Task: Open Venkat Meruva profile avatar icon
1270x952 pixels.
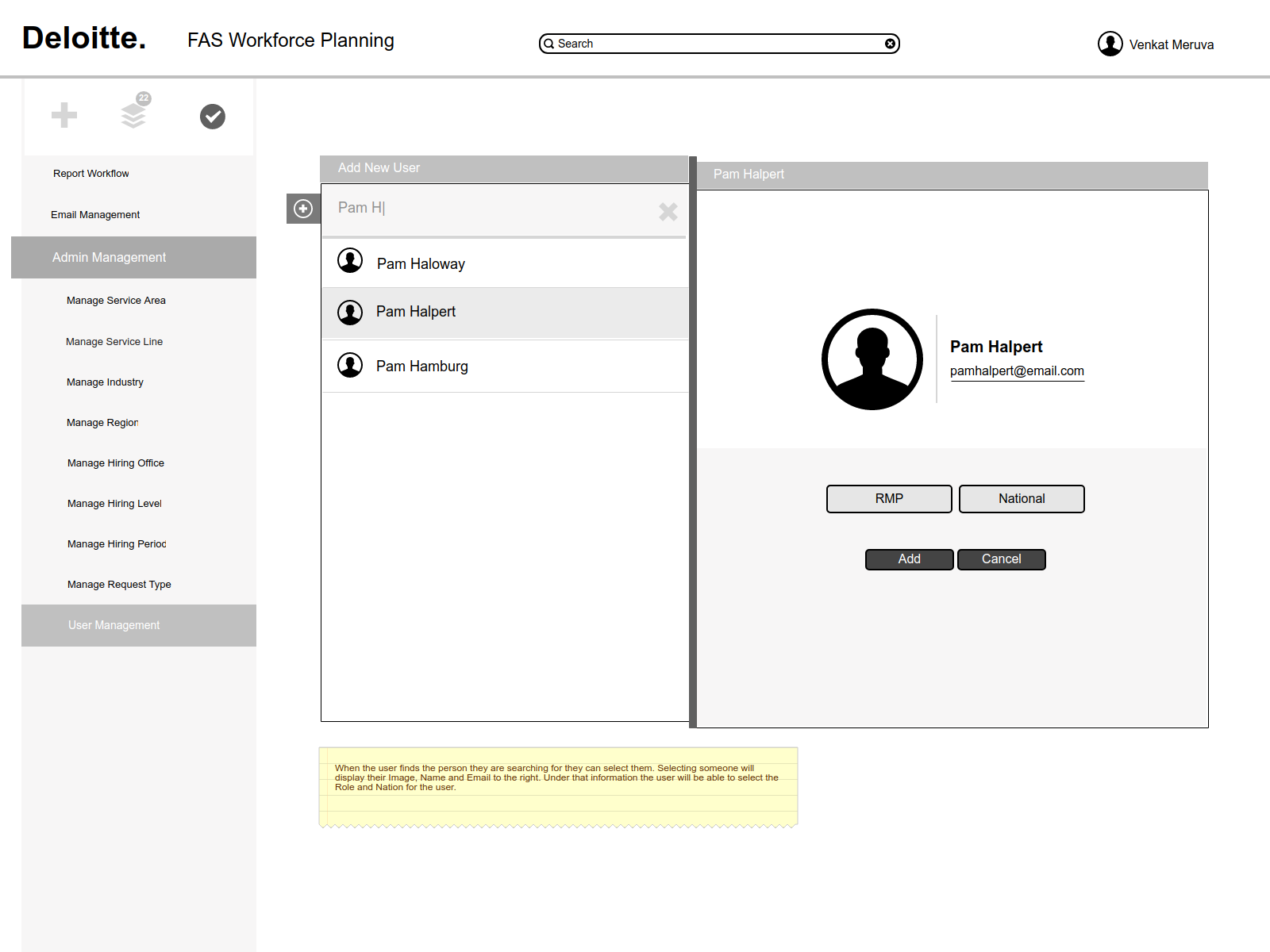Action: click(1110, 44)
